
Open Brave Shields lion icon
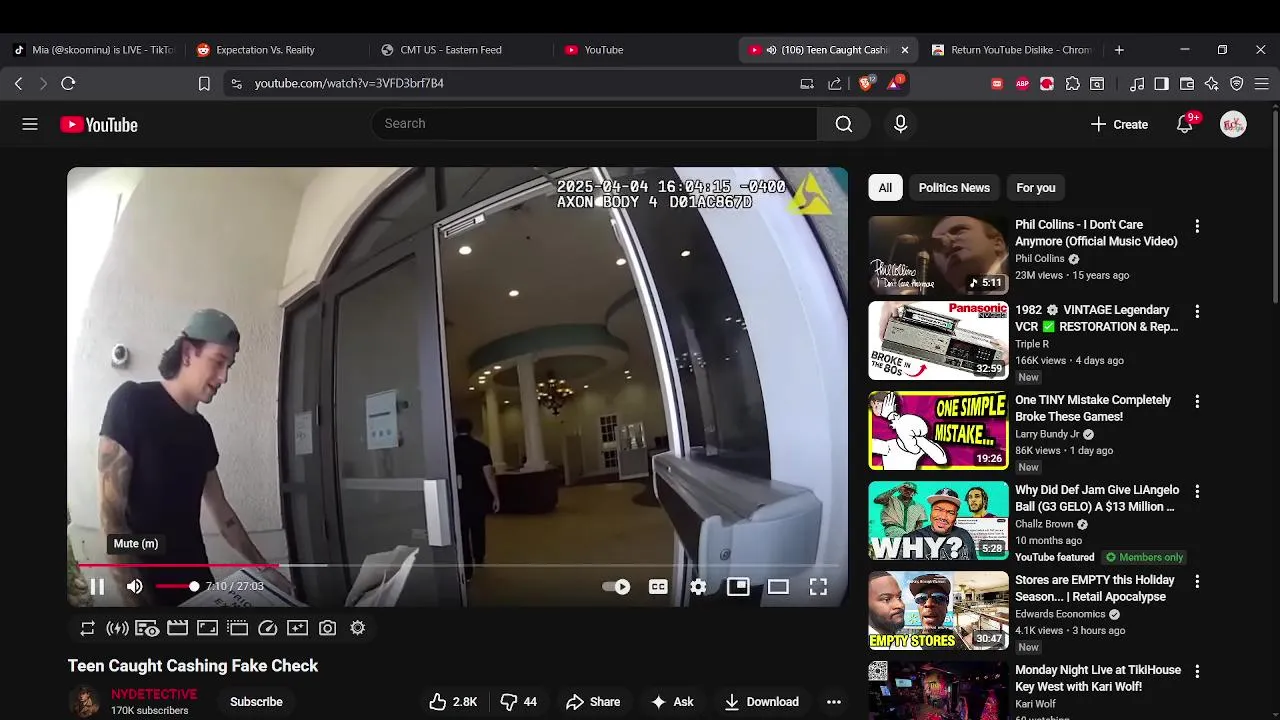(x=866, y=83)
